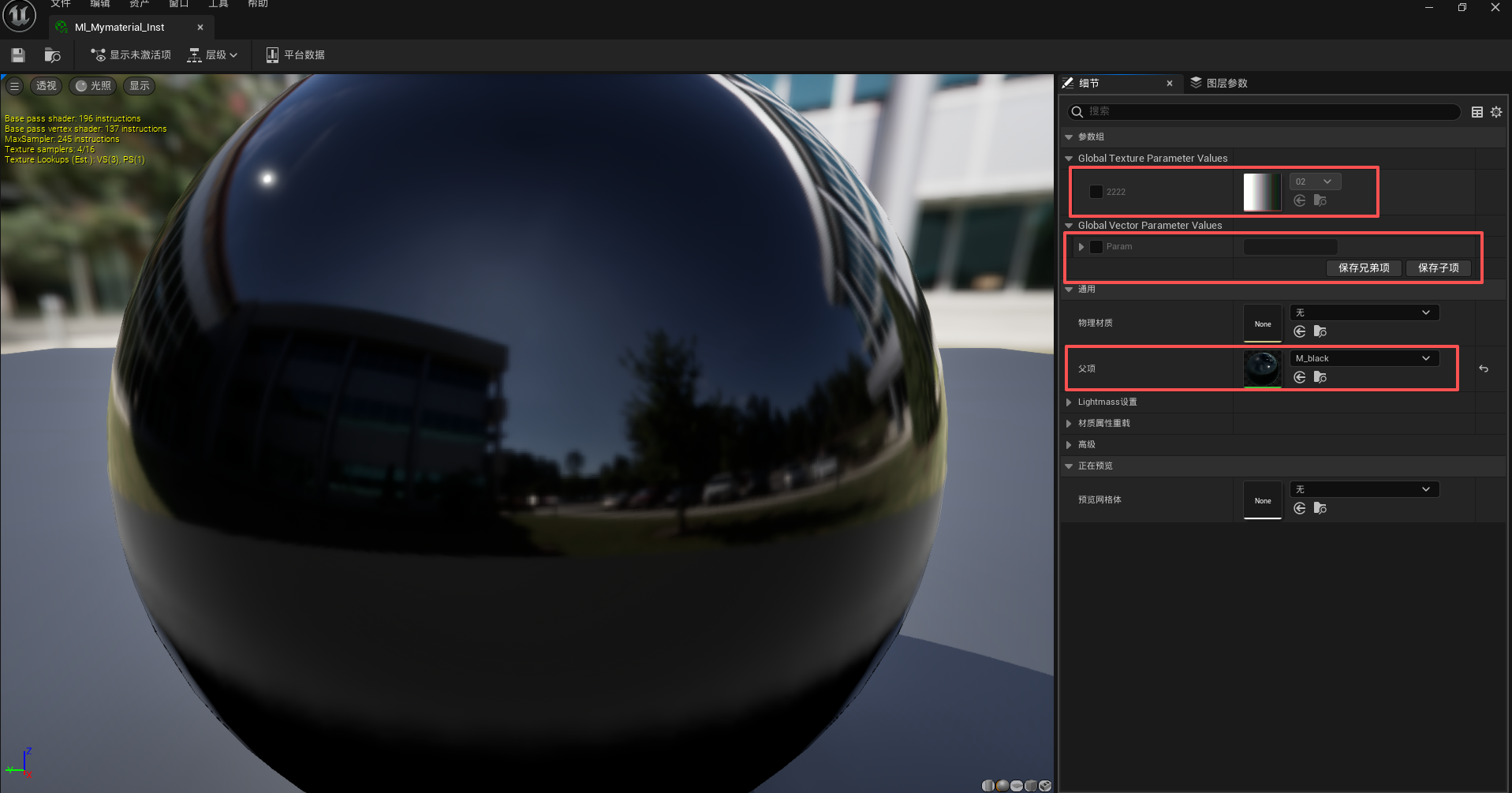Open the 物理材质 asset dropdown
Viewport: 1512px width, 793px height.
click(1365, 313)
